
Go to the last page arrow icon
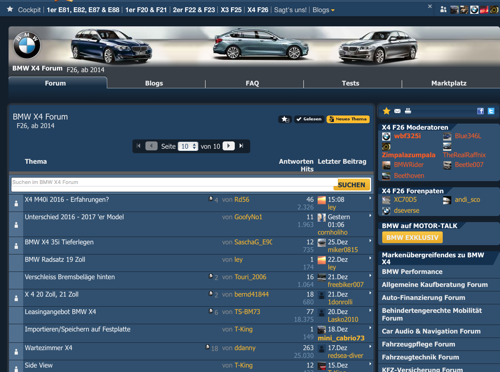point(241,146)
